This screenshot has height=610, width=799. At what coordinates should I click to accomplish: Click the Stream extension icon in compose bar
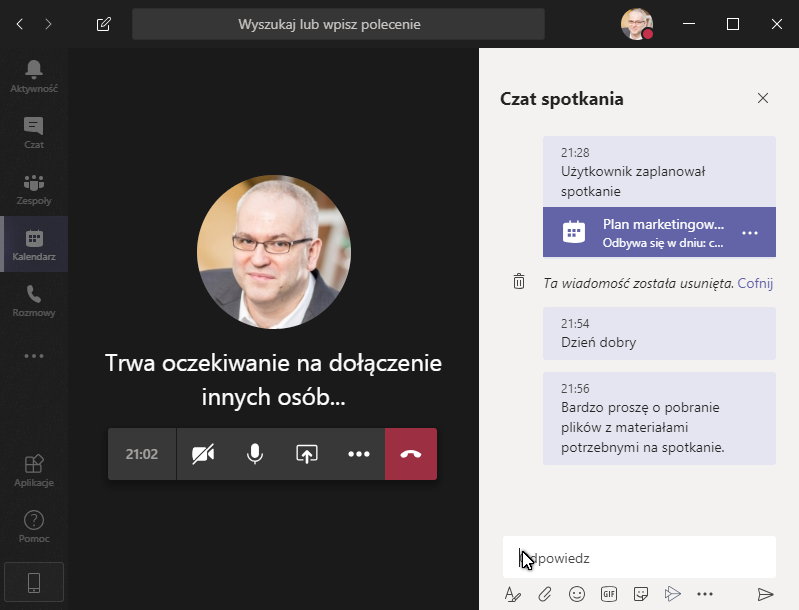[x=673, y=594]
